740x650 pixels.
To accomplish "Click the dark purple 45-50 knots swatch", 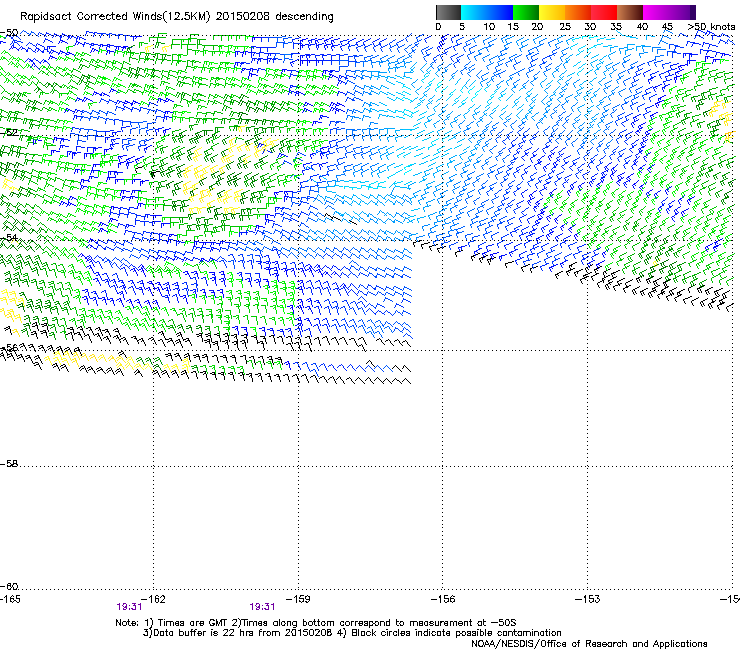I will coord(682,12).
